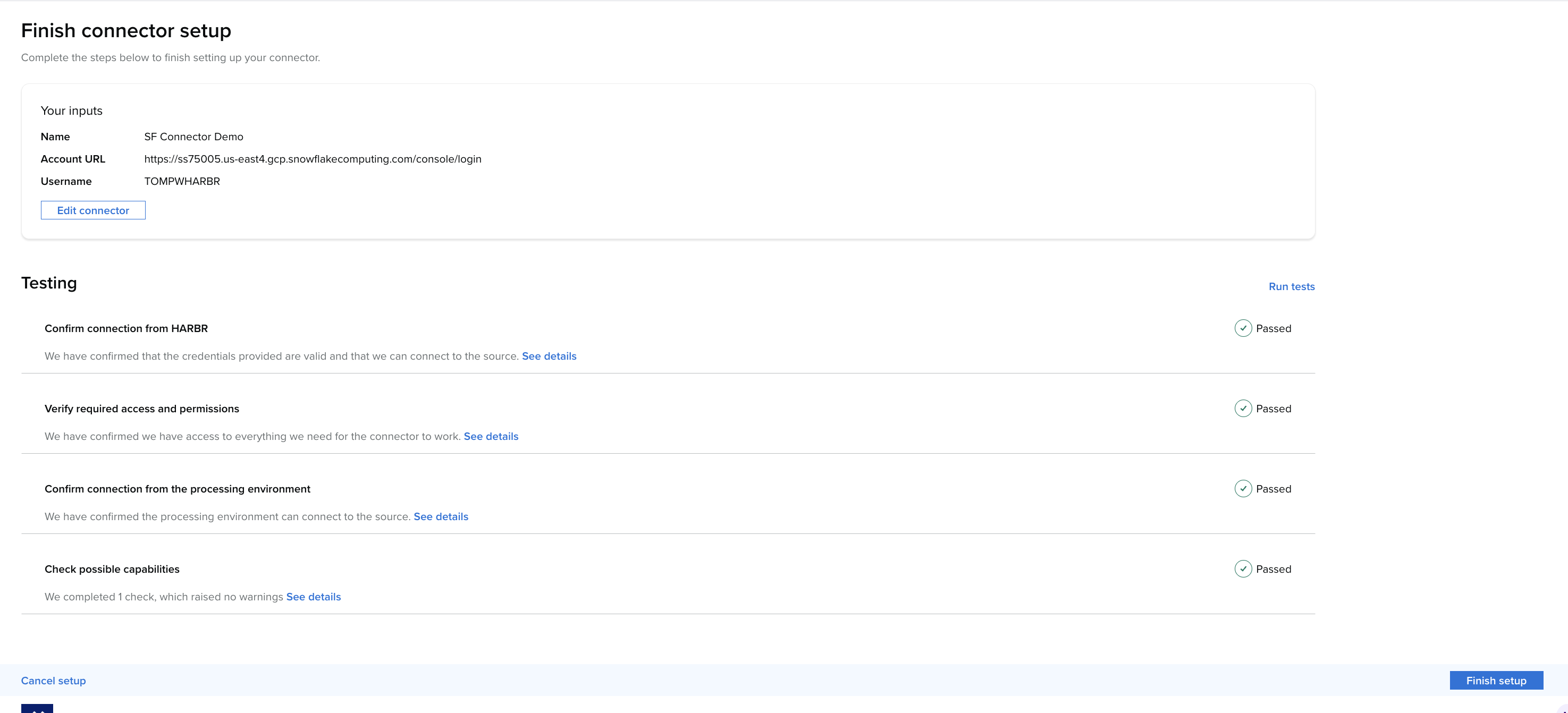
Task: Click Cancel setup link
Action: pyautogui.click(x=54, y=680)
